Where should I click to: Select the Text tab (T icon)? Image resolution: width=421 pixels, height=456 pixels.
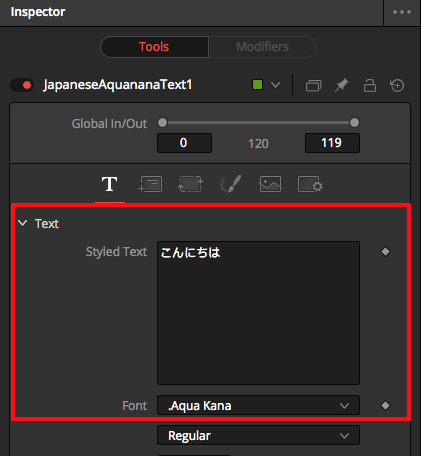tap(110, 184)
